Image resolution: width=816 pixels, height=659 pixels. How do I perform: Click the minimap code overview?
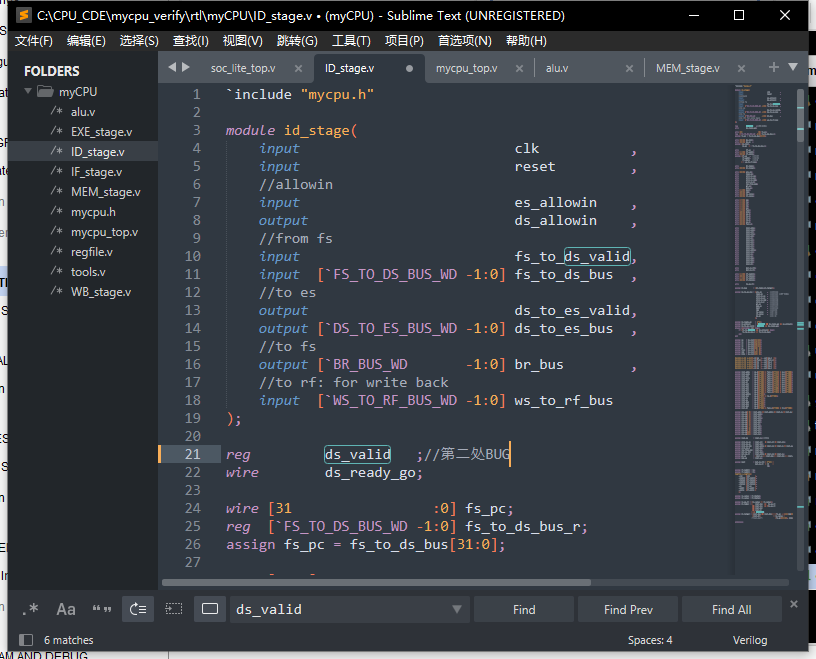(x=763, y=302)
